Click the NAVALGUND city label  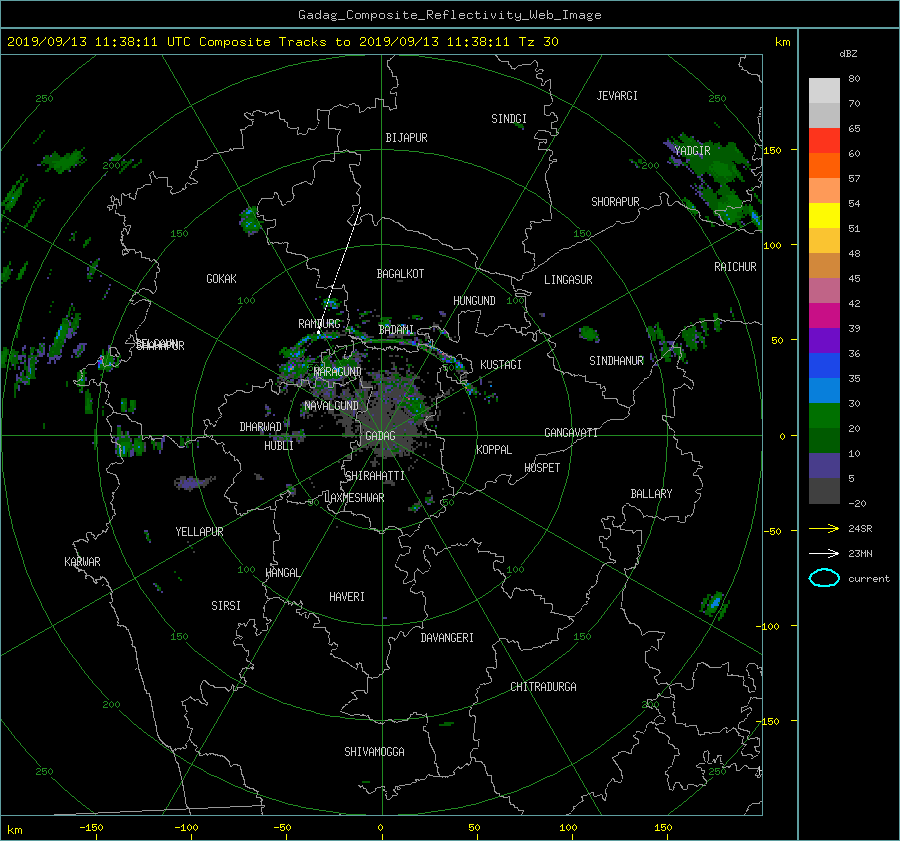[331, 405]
